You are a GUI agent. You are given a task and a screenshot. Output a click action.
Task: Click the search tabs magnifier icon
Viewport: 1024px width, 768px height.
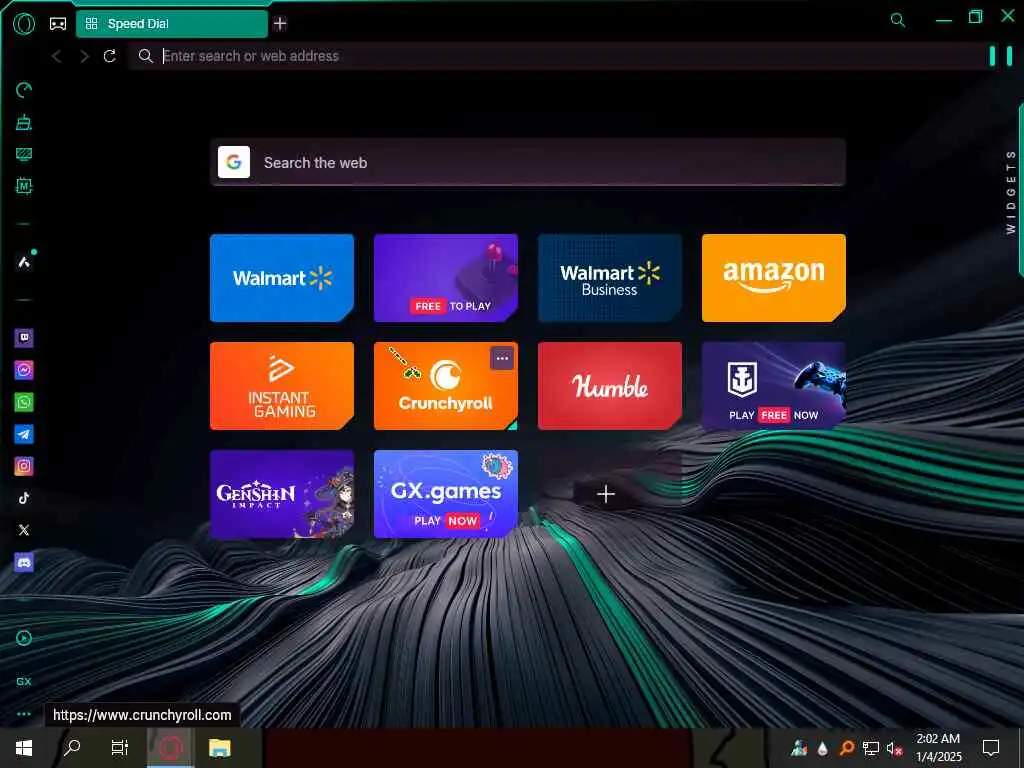pos(898,20)
